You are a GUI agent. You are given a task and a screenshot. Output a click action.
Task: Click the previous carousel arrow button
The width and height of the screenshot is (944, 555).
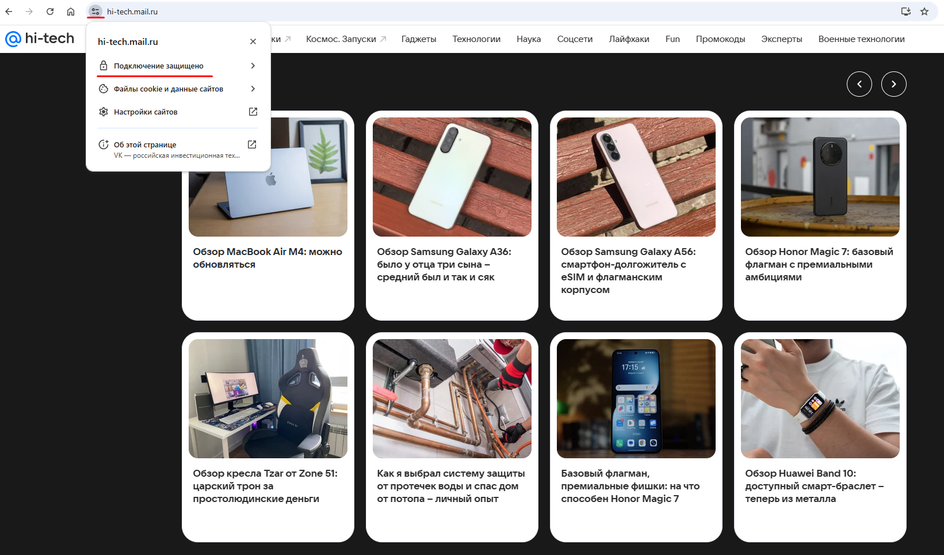(x=859, y=84)
